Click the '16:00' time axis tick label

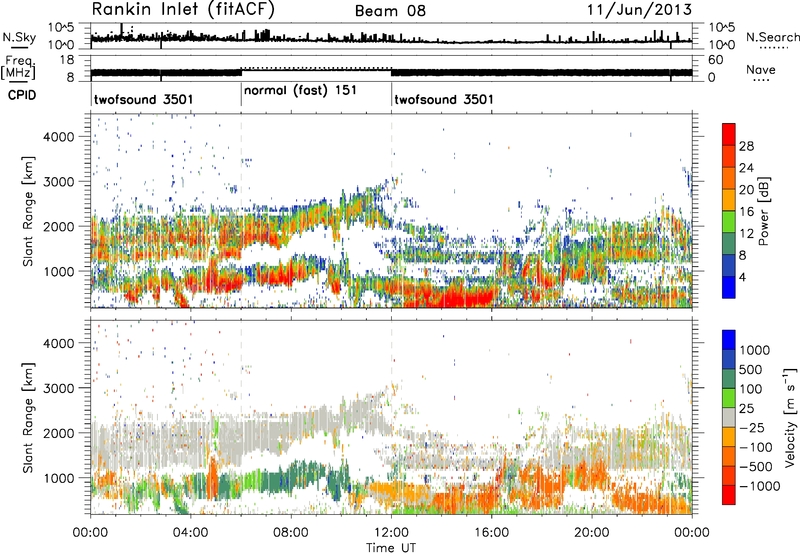491,533
